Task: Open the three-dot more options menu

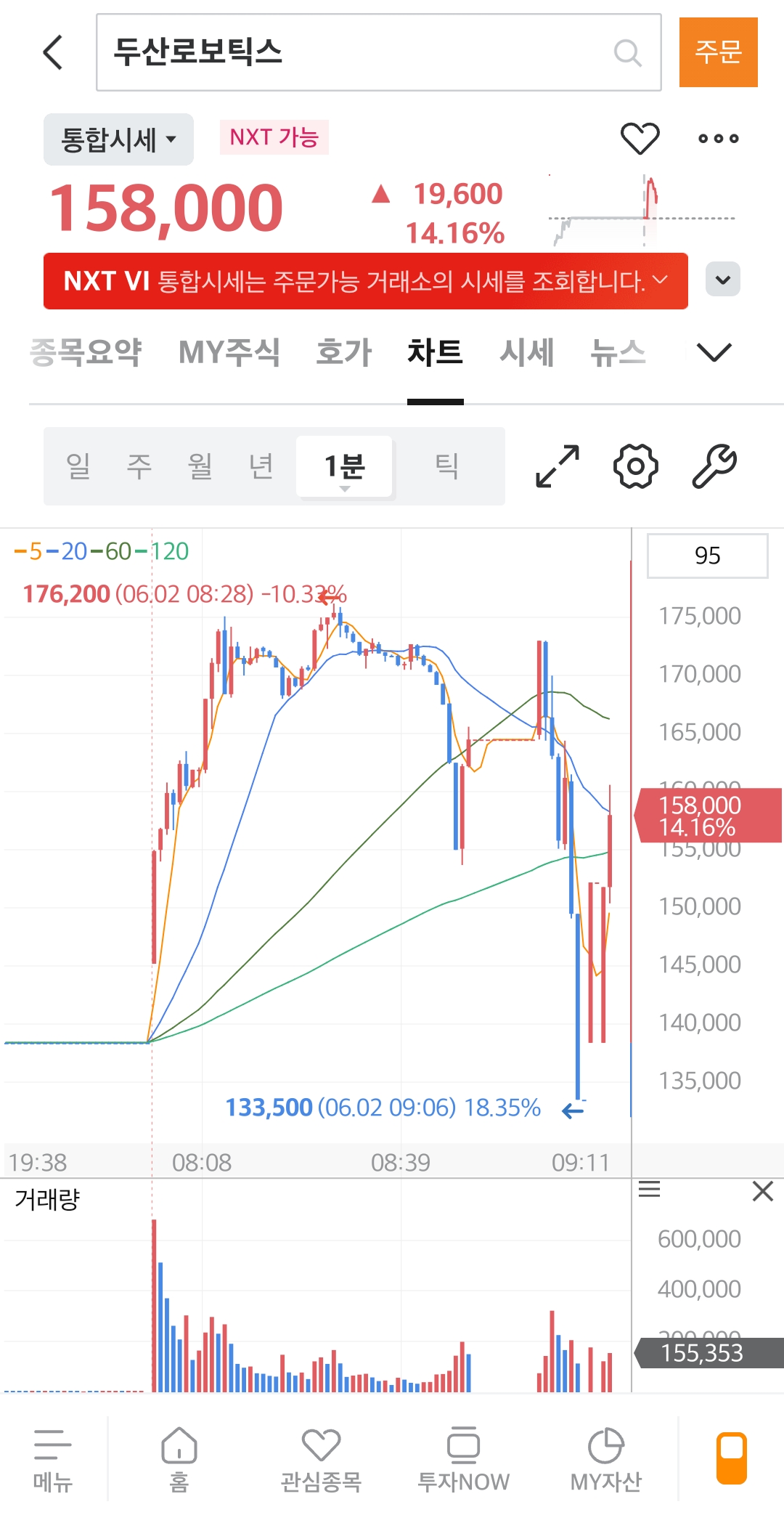Action: [718, 138]
